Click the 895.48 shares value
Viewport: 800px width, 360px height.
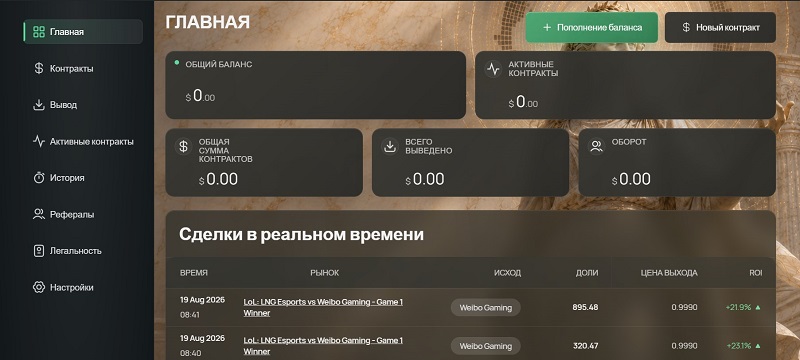[x=585, y=307]
